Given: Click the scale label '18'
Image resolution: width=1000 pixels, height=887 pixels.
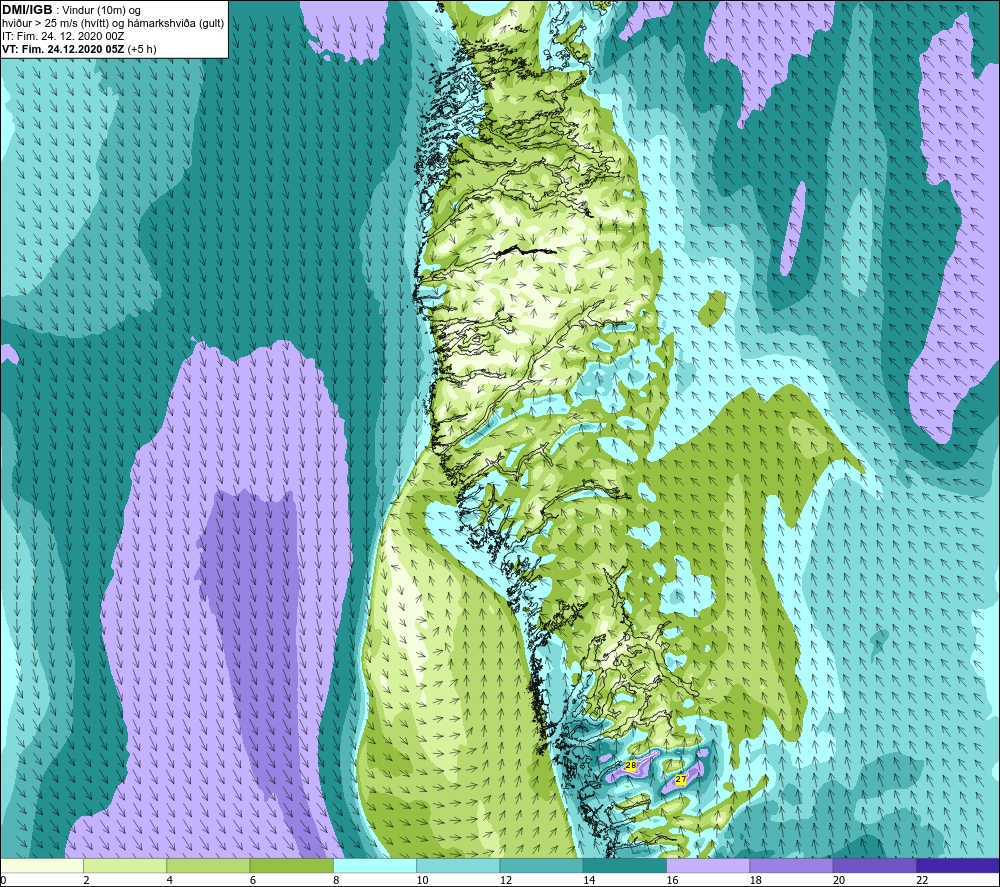Looking at the screenshot, I should pyautogui.click(x=756, y=880).
